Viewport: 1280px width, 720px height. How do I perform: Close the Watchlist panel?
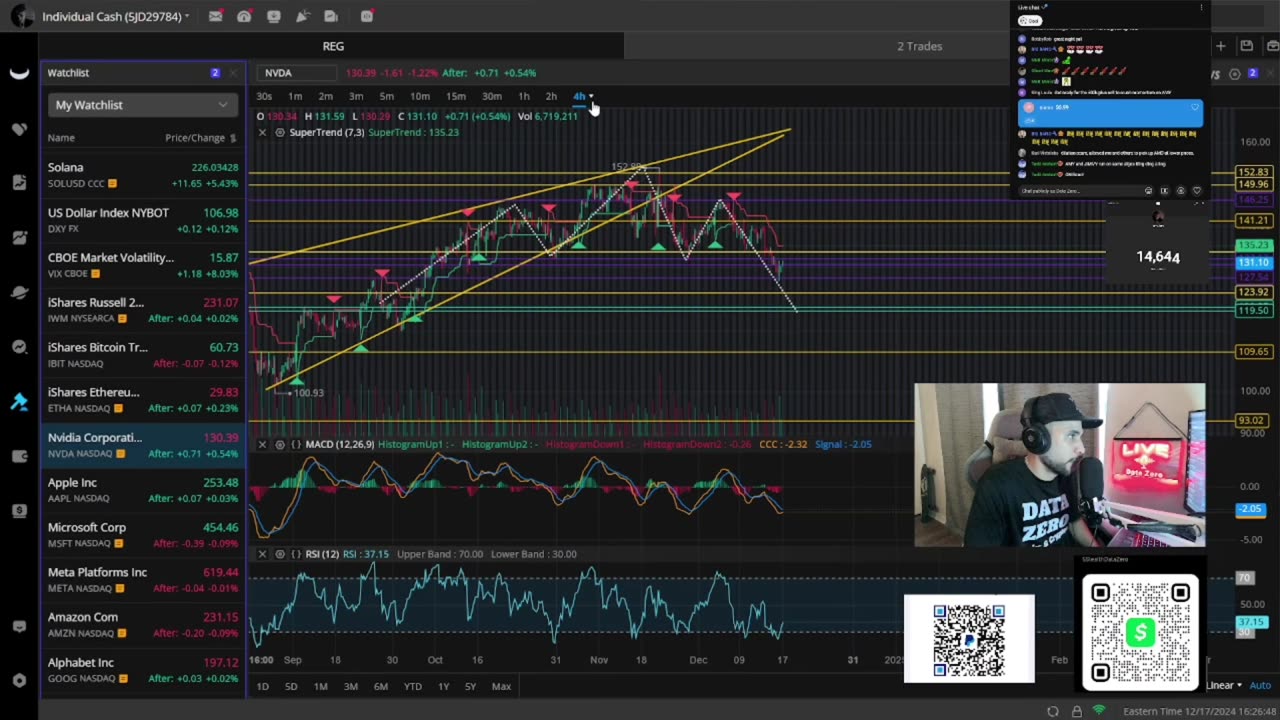(233, 73)
